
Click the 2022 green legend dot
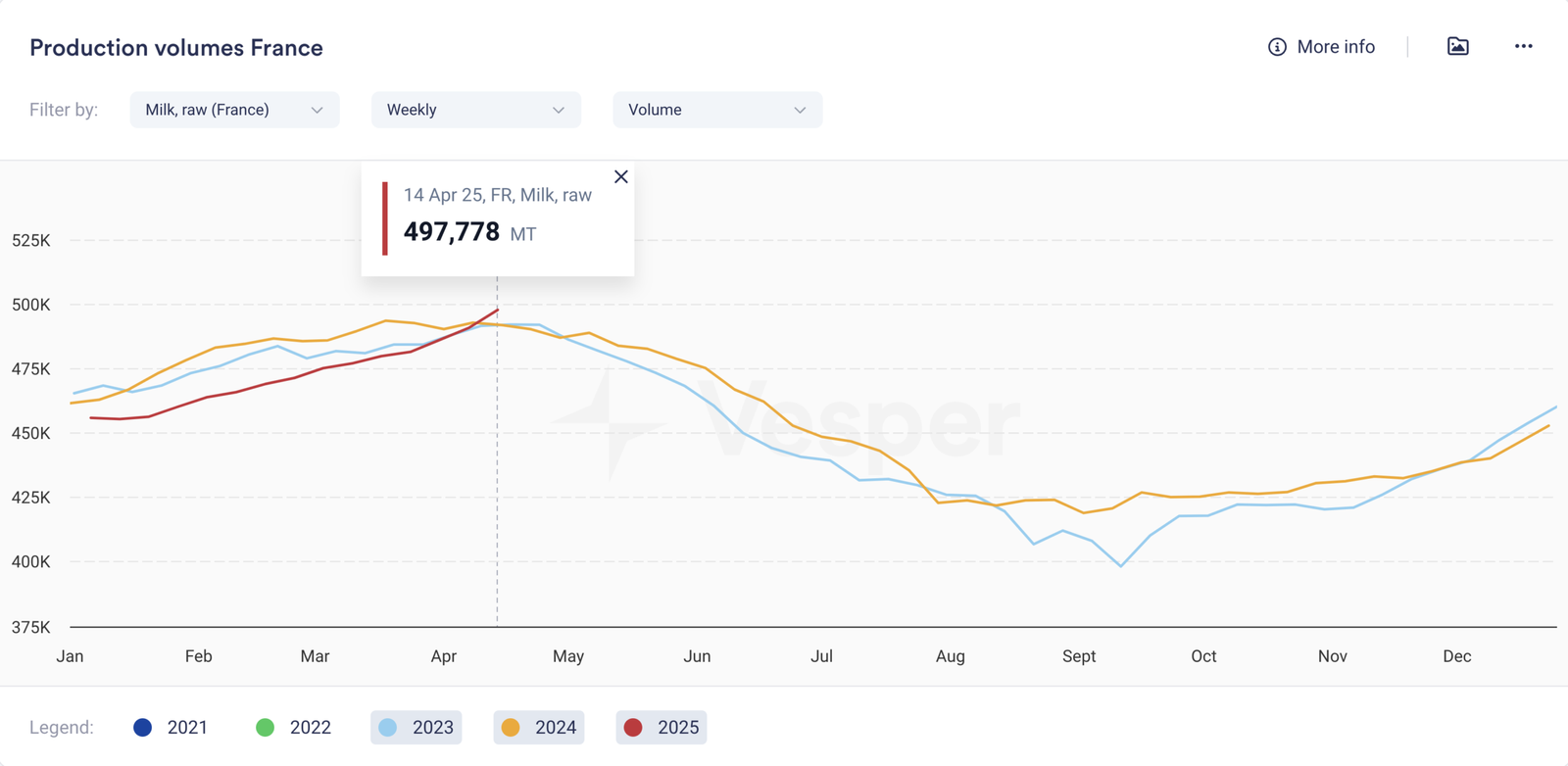pyautogui.click(x=265, y=727)
